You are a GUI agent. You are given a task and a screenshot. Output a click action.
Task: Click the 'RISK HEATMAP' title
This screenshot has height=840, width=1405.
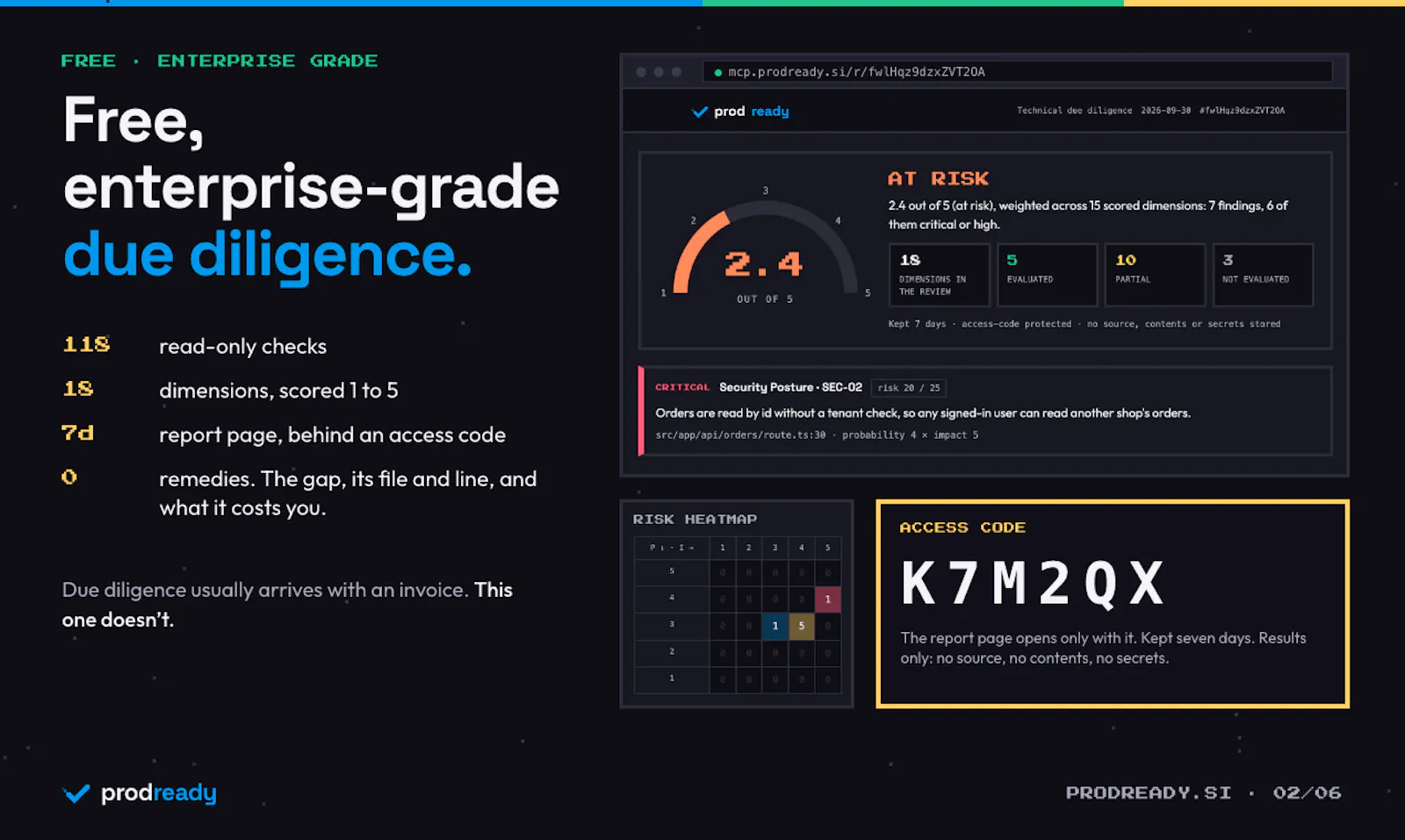point(695,520)
